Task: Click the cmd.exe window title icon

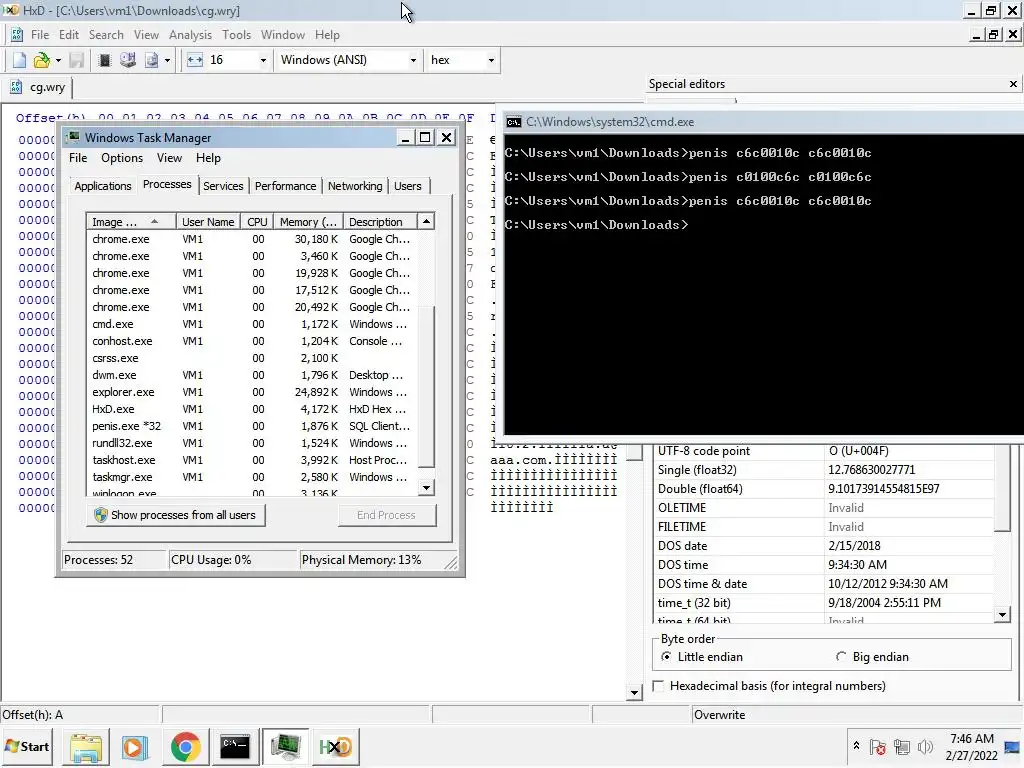Action: (514, 122)
